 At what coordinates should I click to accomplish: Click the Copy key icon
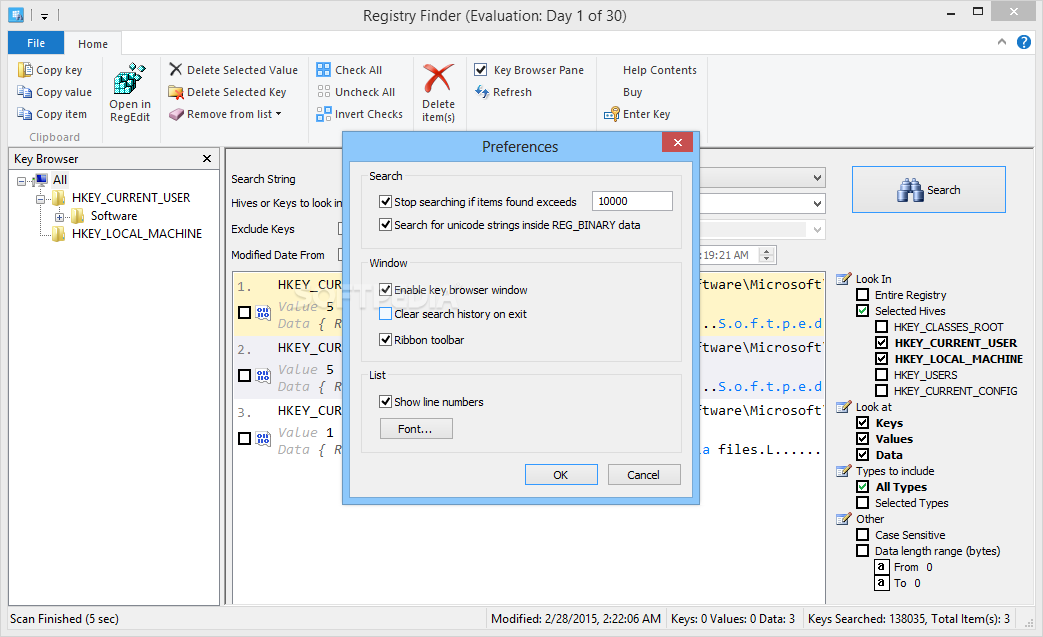coord(25,70)
